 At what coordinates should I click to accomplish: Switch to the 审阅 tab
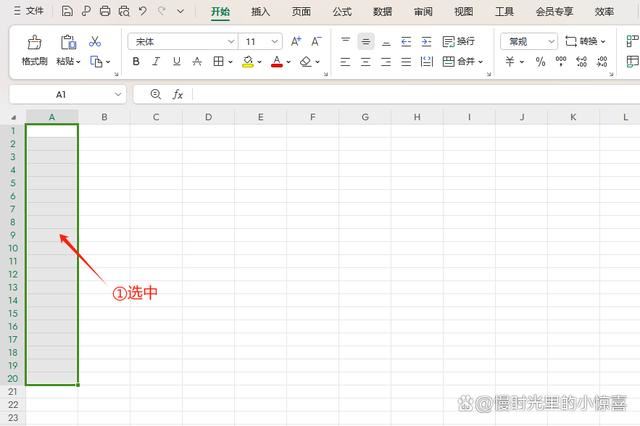[423, 12]
